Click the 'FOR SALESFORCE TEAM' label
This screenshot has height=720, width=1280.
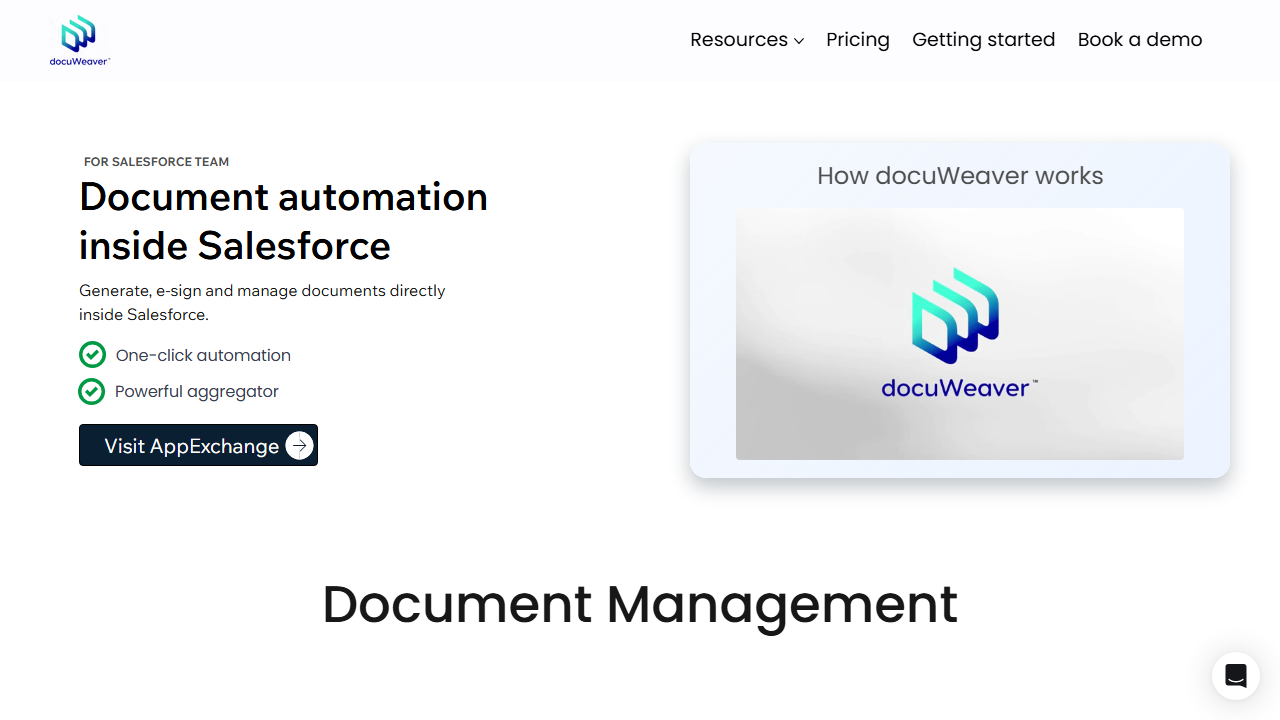[x=157, y=162]
